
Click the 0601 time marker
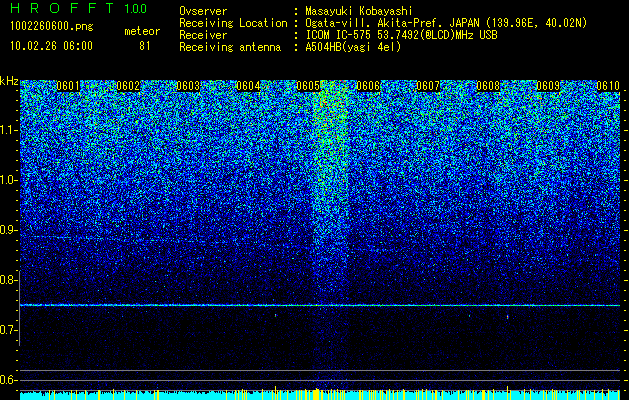[68, 86]
